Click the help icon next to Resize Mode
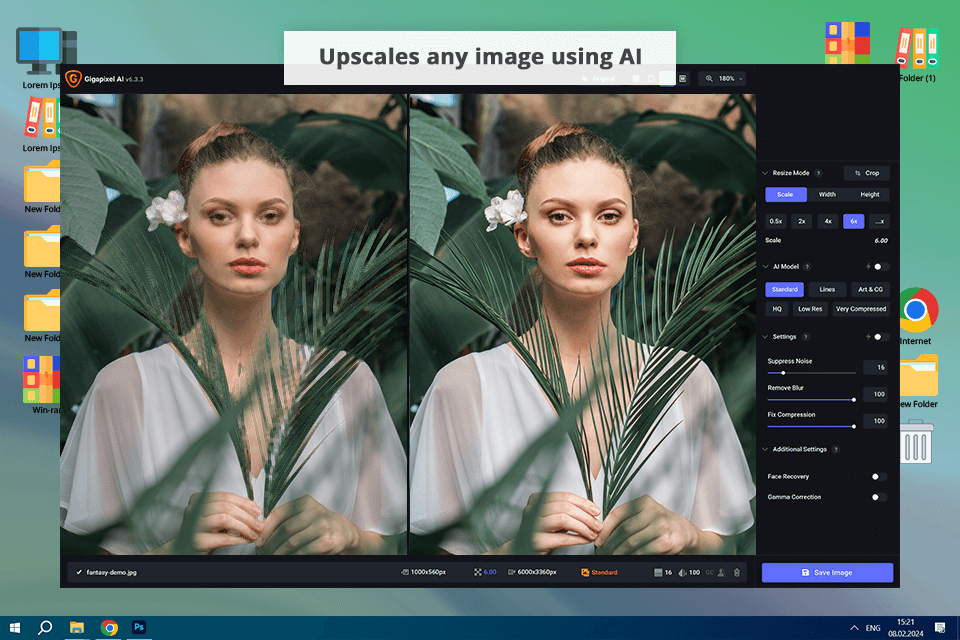The image size is (960, 640). tap(819, 173)
